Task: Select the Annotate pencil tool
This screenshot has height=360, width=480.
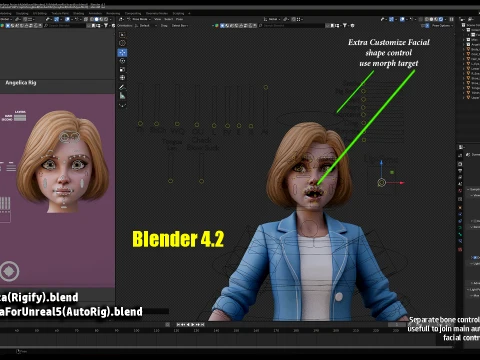Action: [x=122, y=87]
